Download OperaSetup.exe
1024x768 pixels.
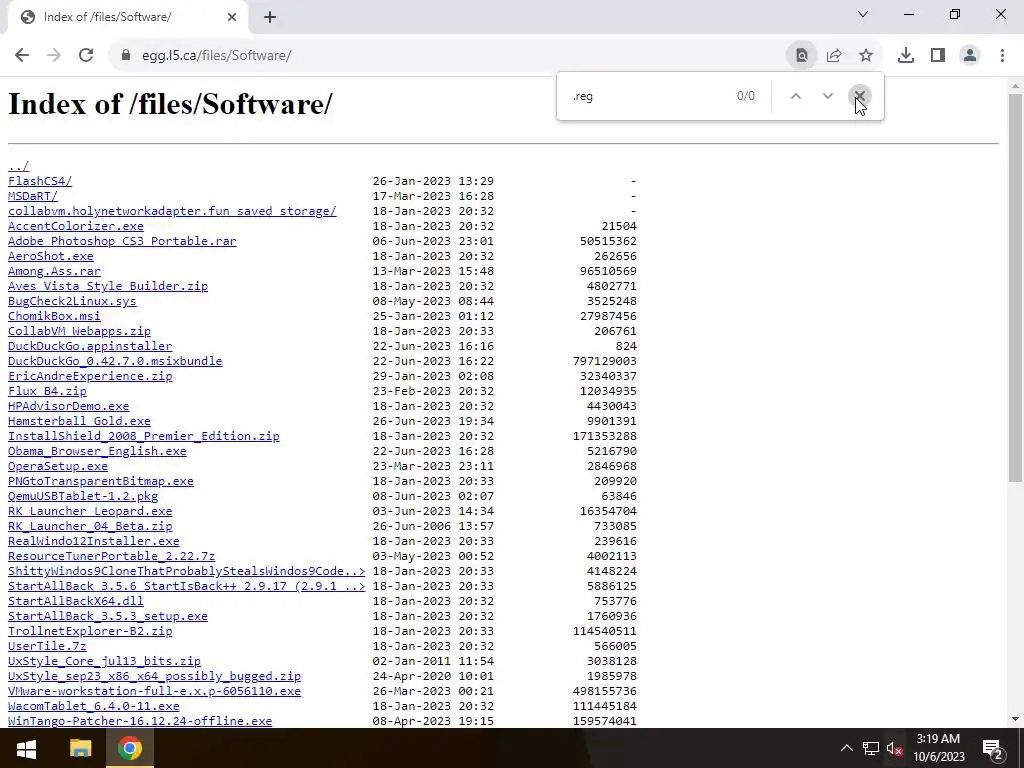[57, 466]
